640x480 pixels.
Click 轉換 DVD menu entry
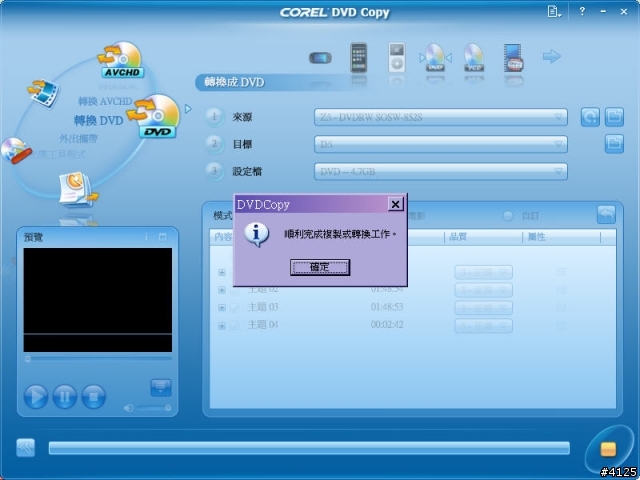(x=98, y=120)
